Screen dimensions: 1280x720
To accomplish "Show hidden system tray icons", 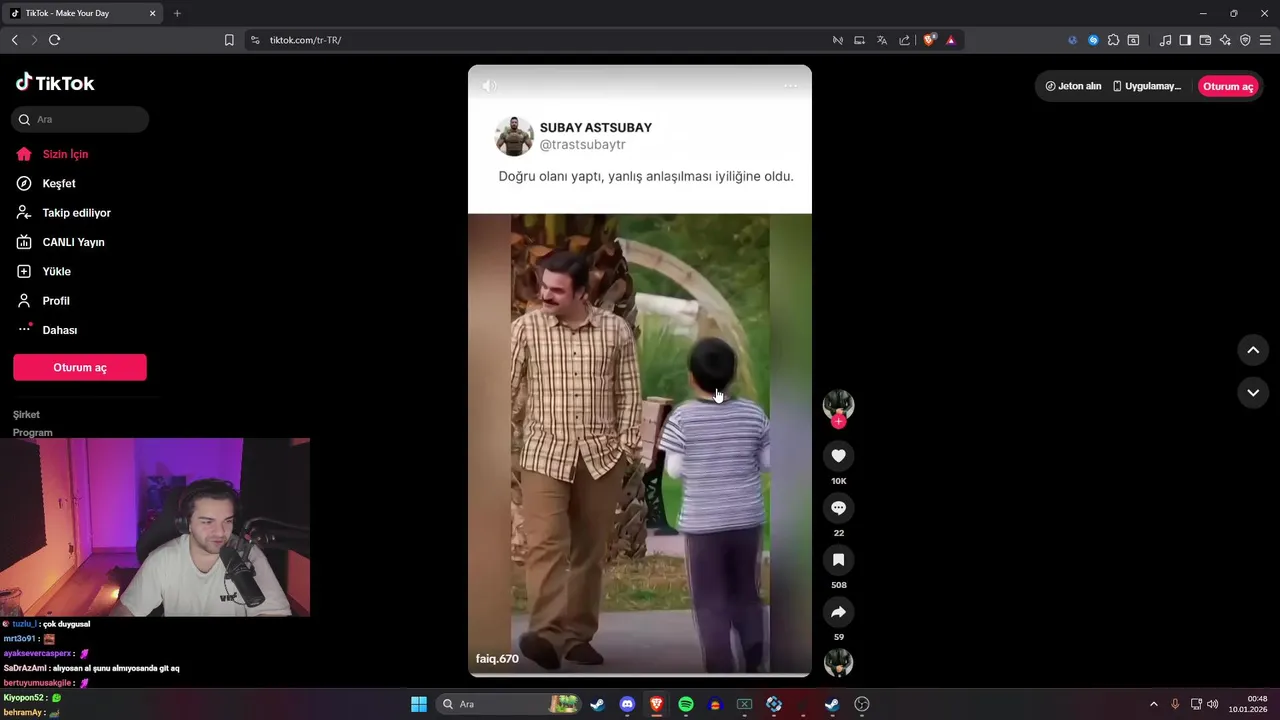I will [1153, 704].
